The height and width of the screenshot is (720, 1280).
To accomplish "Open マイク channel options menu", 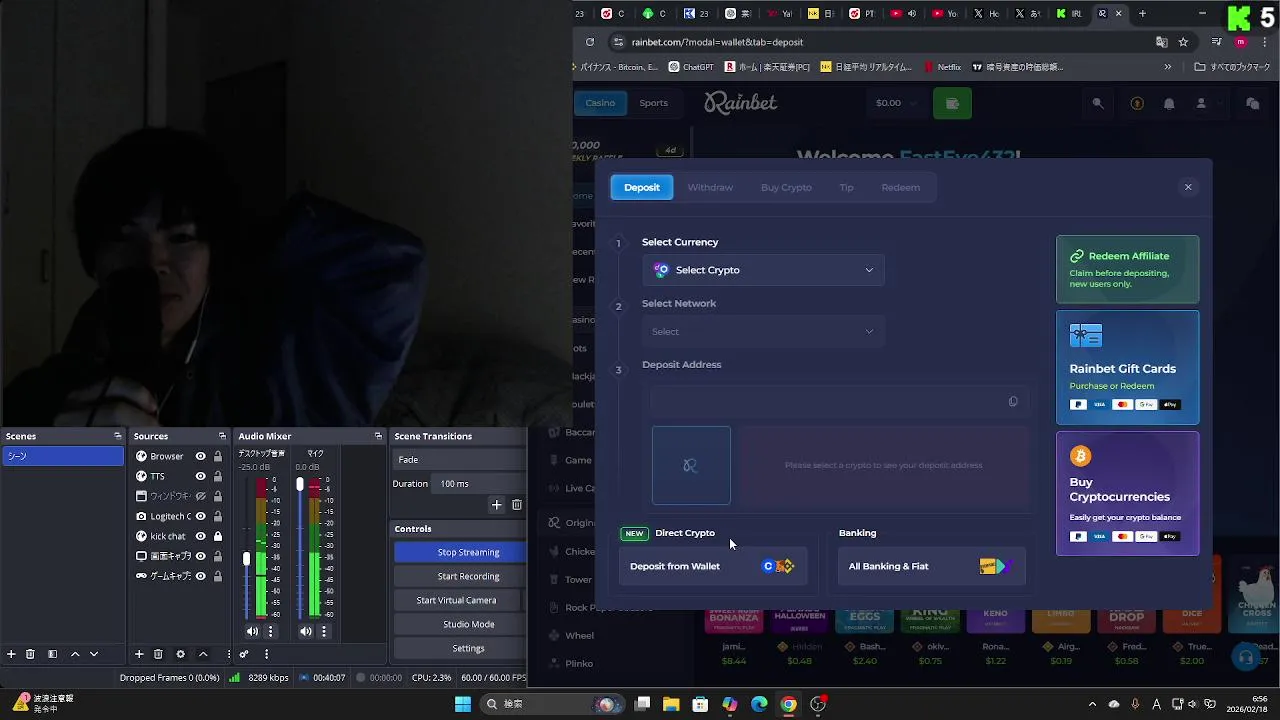I will click(x=324, y=631).
